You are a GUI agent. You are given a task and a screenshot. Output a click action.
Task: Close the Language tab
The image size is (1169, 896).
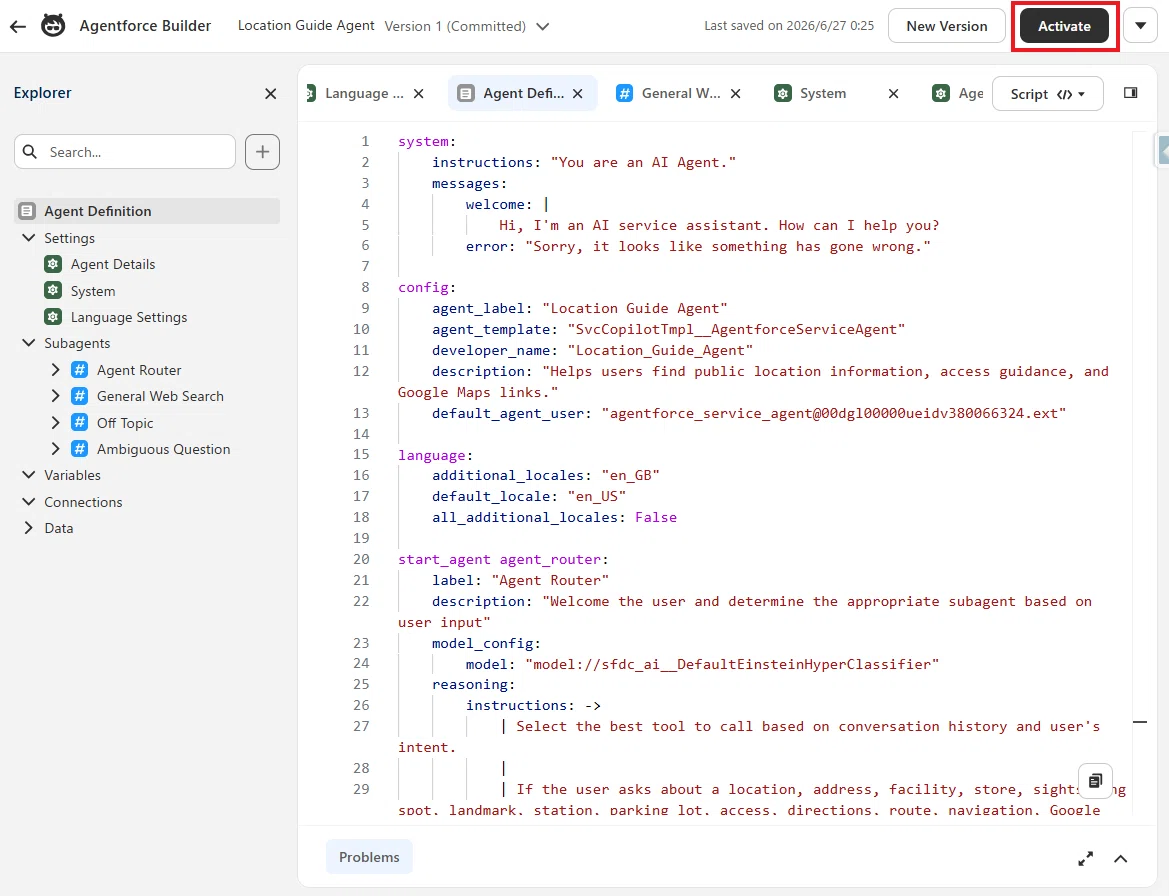(419, 93)
